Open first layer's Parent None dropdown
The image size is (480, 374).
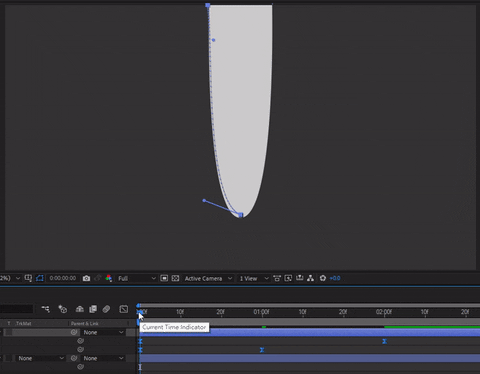(103, 332)
